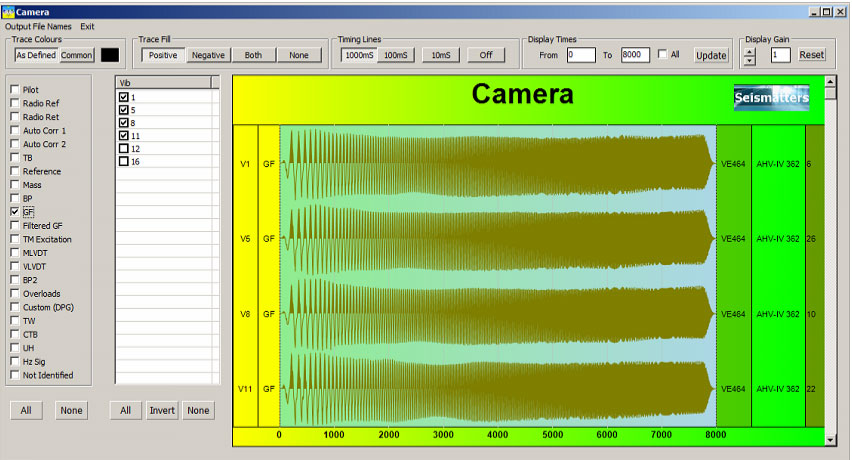Open the Output File Names menu
852x460 pixels.
click(x=38, y=26)
